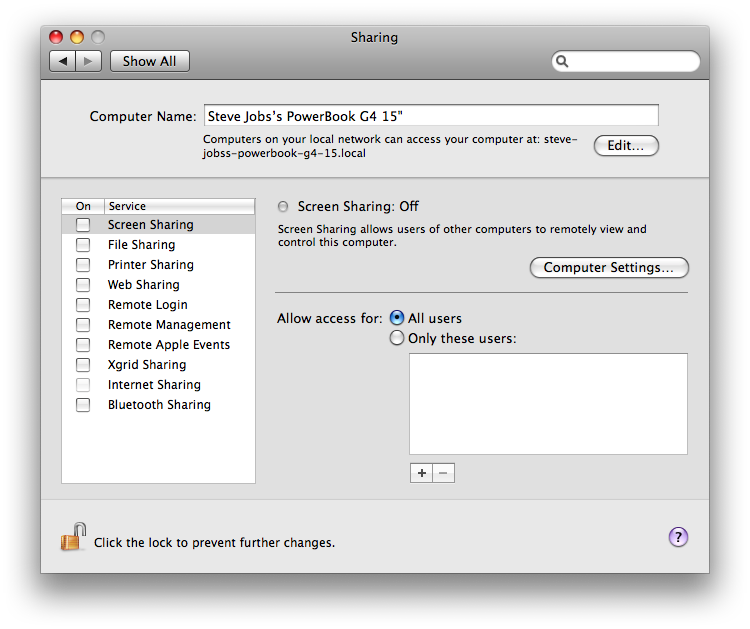The width and height of the screenshot is (750, 629).
Task: Tick the Printer Sharing checkbox
Action: point(83,265)
